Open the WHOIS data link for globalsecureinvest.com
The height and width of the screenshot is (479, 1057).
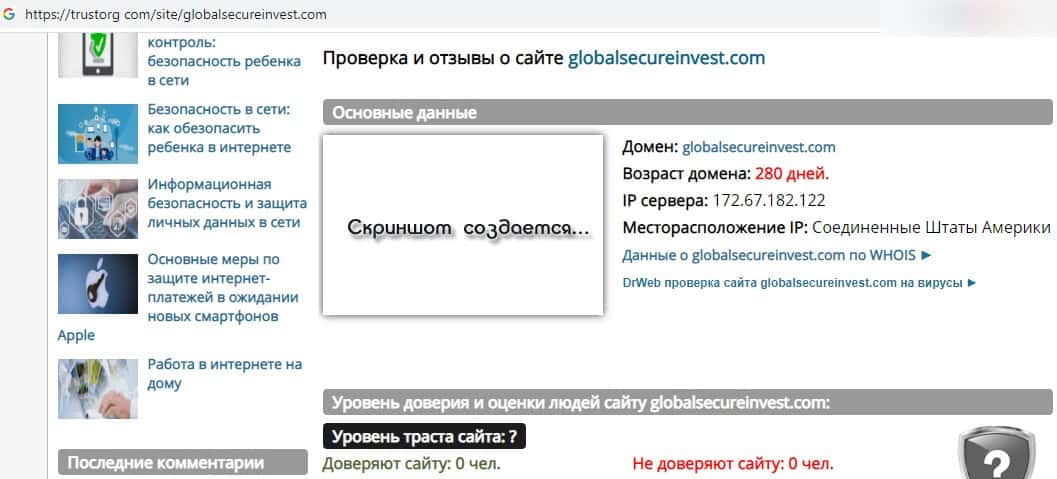(x=777, y=255)
